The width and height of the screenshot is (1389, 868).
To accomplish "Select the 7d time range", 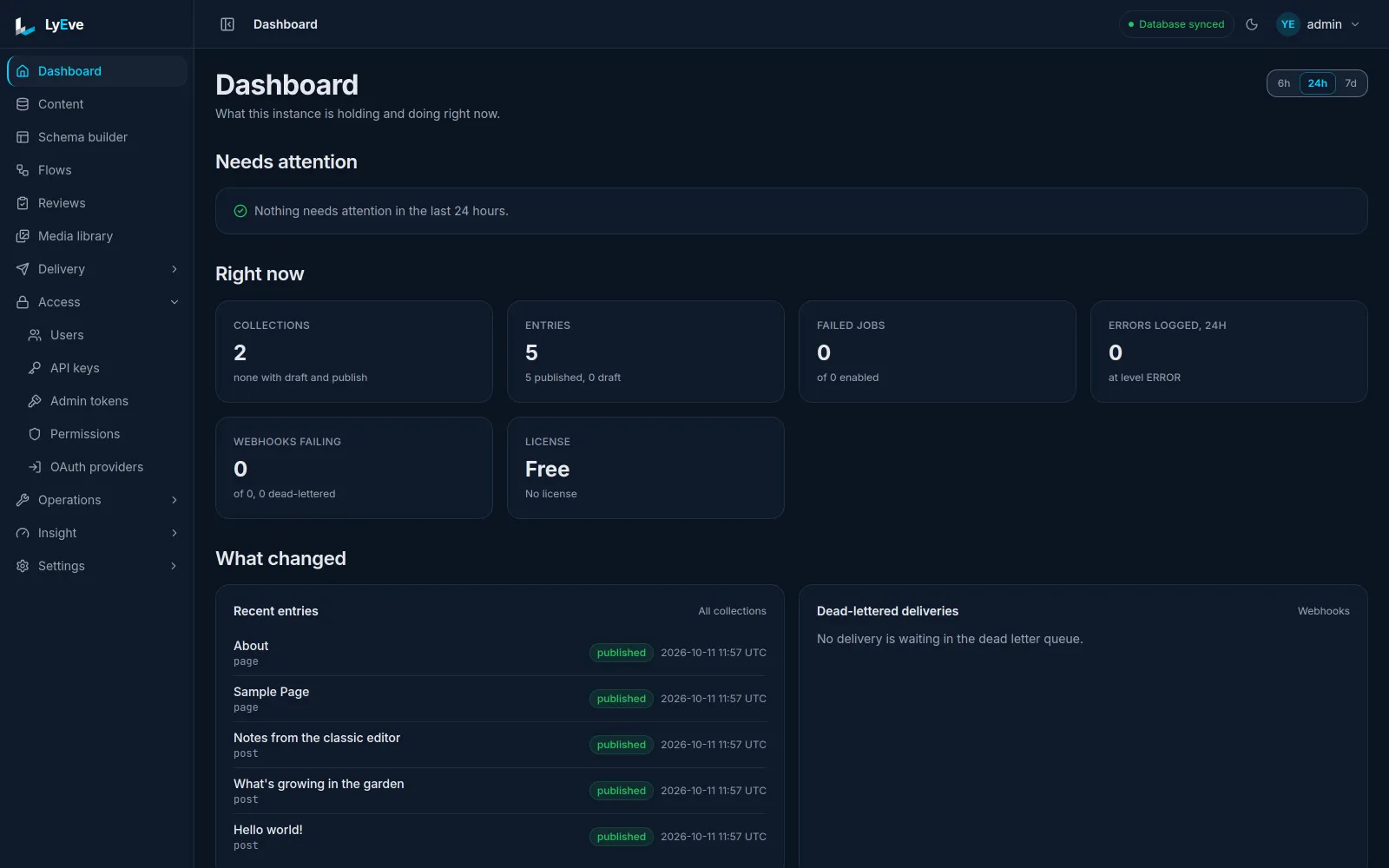I will [x=1351, y=83].
